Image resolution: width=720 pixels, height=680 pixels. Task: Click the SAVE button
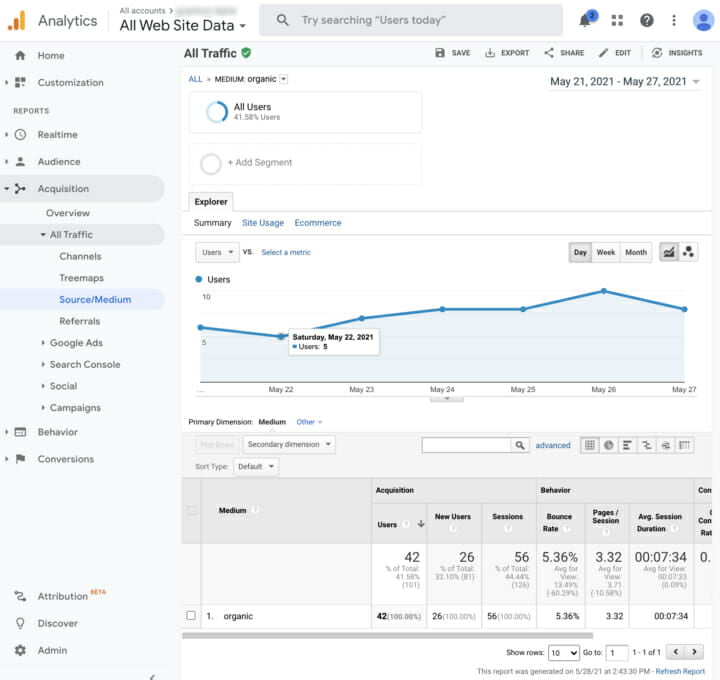(x=453, y=53)
